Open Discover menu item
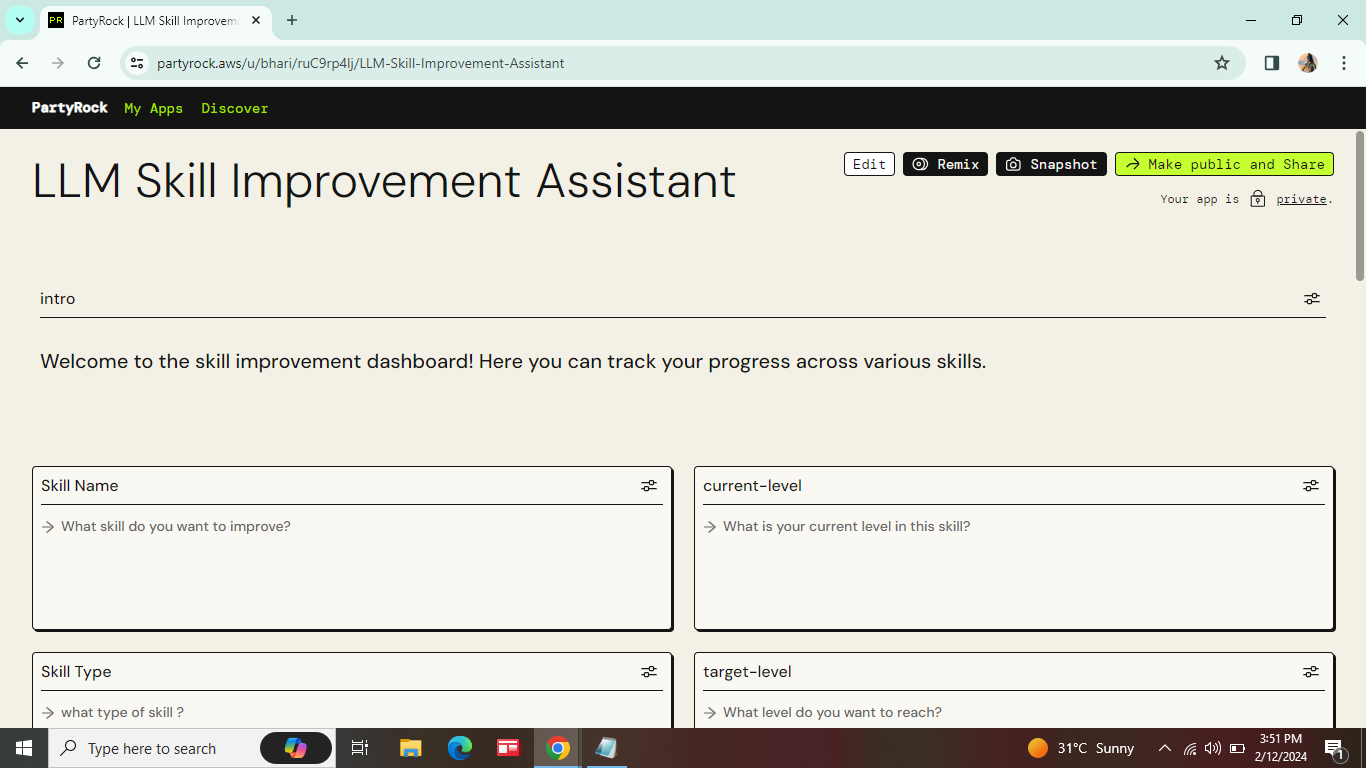The width and height of the screenshot is (1366, 768). (x=235, y=108)
